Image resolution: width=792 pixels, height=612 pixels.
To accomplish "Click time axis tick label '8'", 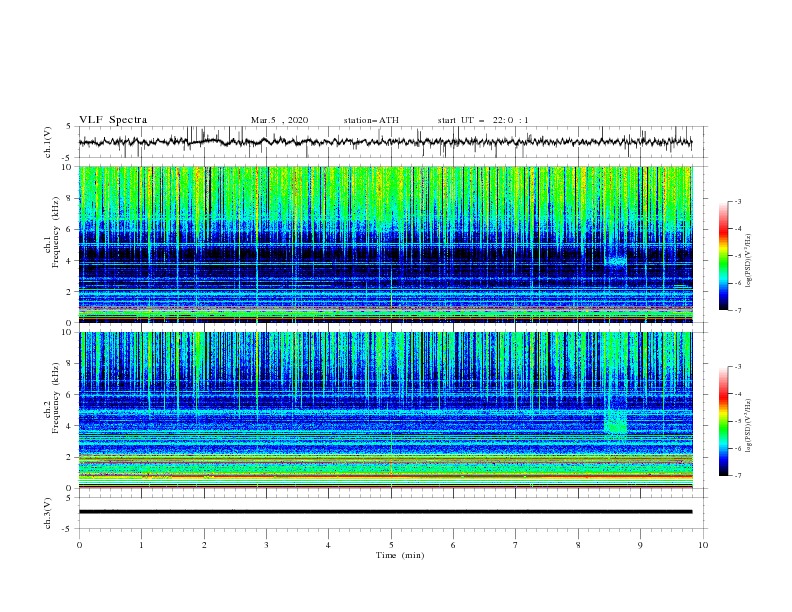I will pyautogui.click(x=578, y=545).
